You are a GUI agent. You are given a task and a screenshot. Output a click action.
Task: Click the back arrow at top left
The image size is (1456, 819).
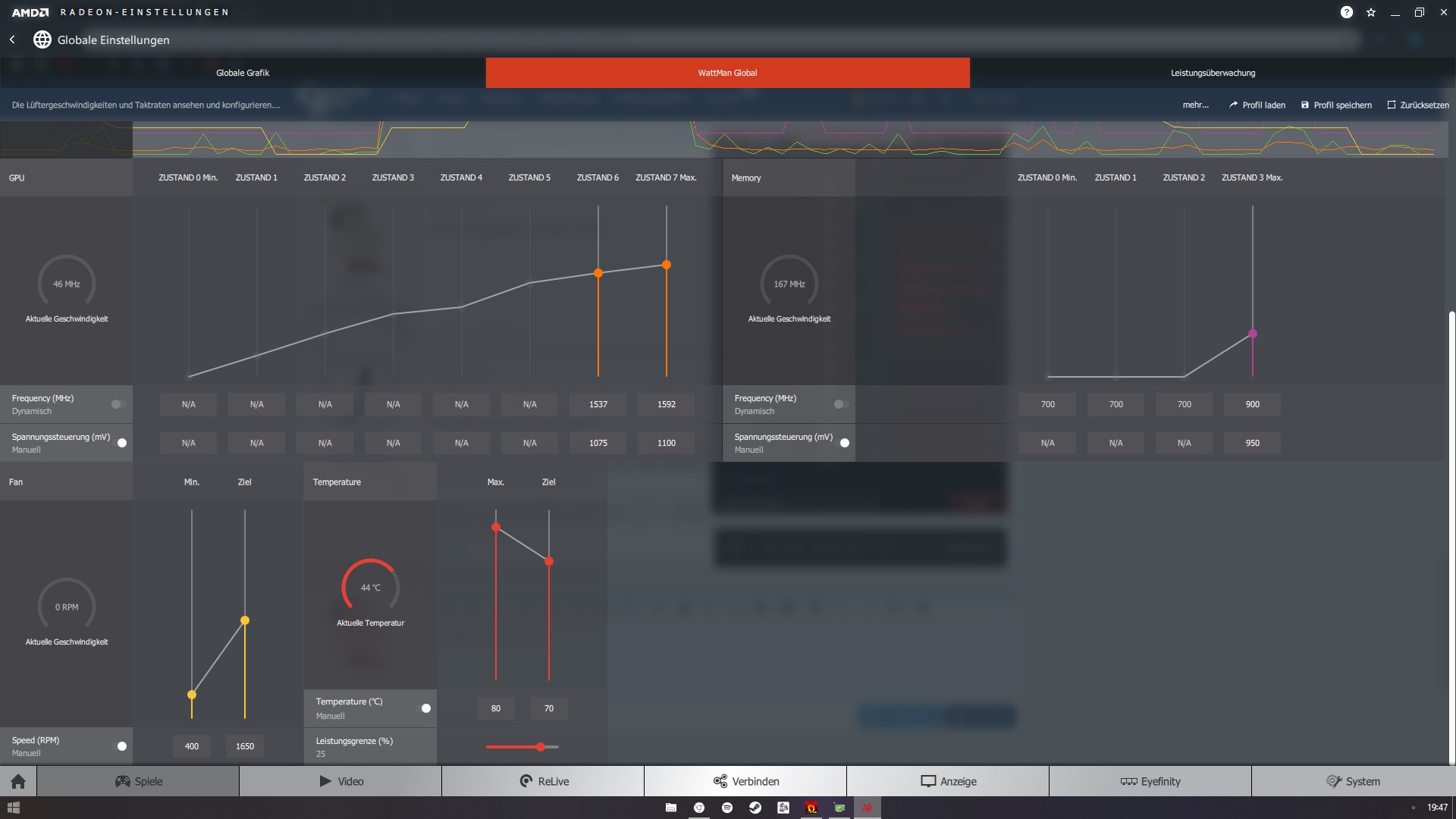12,39
